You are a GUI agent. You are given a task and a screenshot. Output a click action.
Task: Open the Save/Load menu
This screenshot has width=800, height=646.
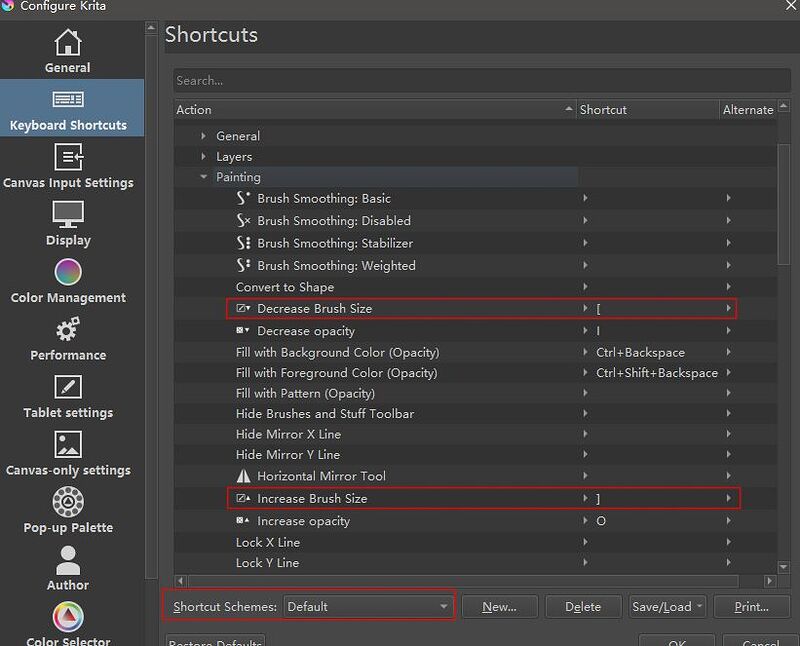click(668, 605)
